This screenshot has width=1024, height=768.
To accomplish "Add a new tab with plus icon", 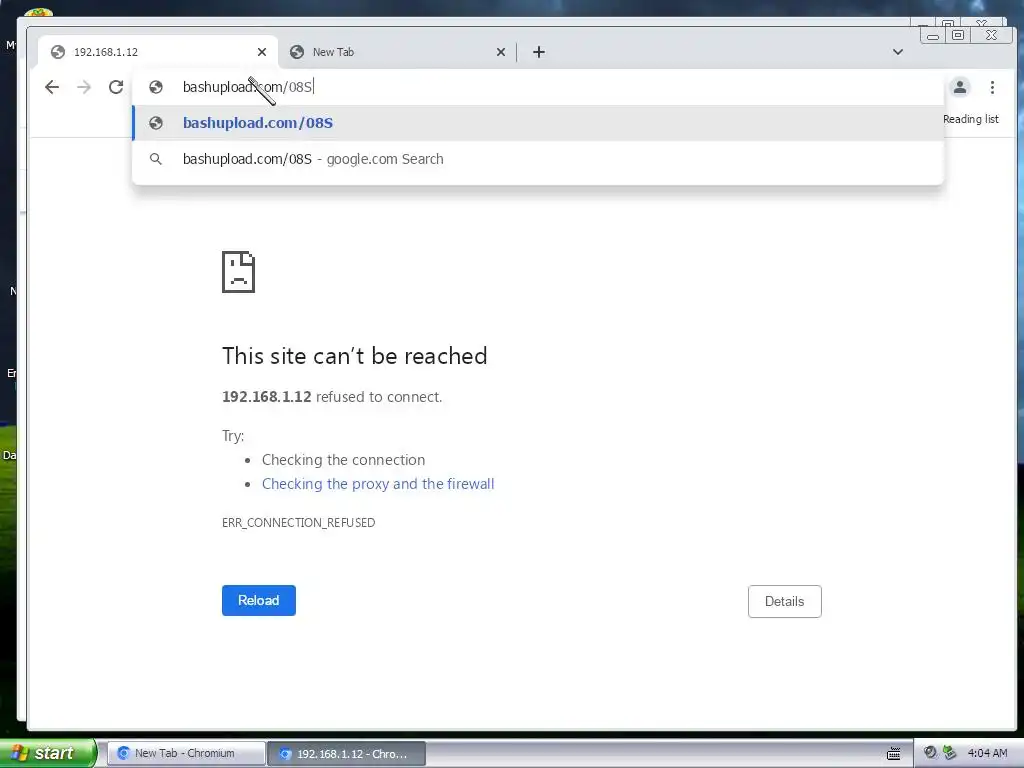I will pyautogui.click(x=539, y=52).
